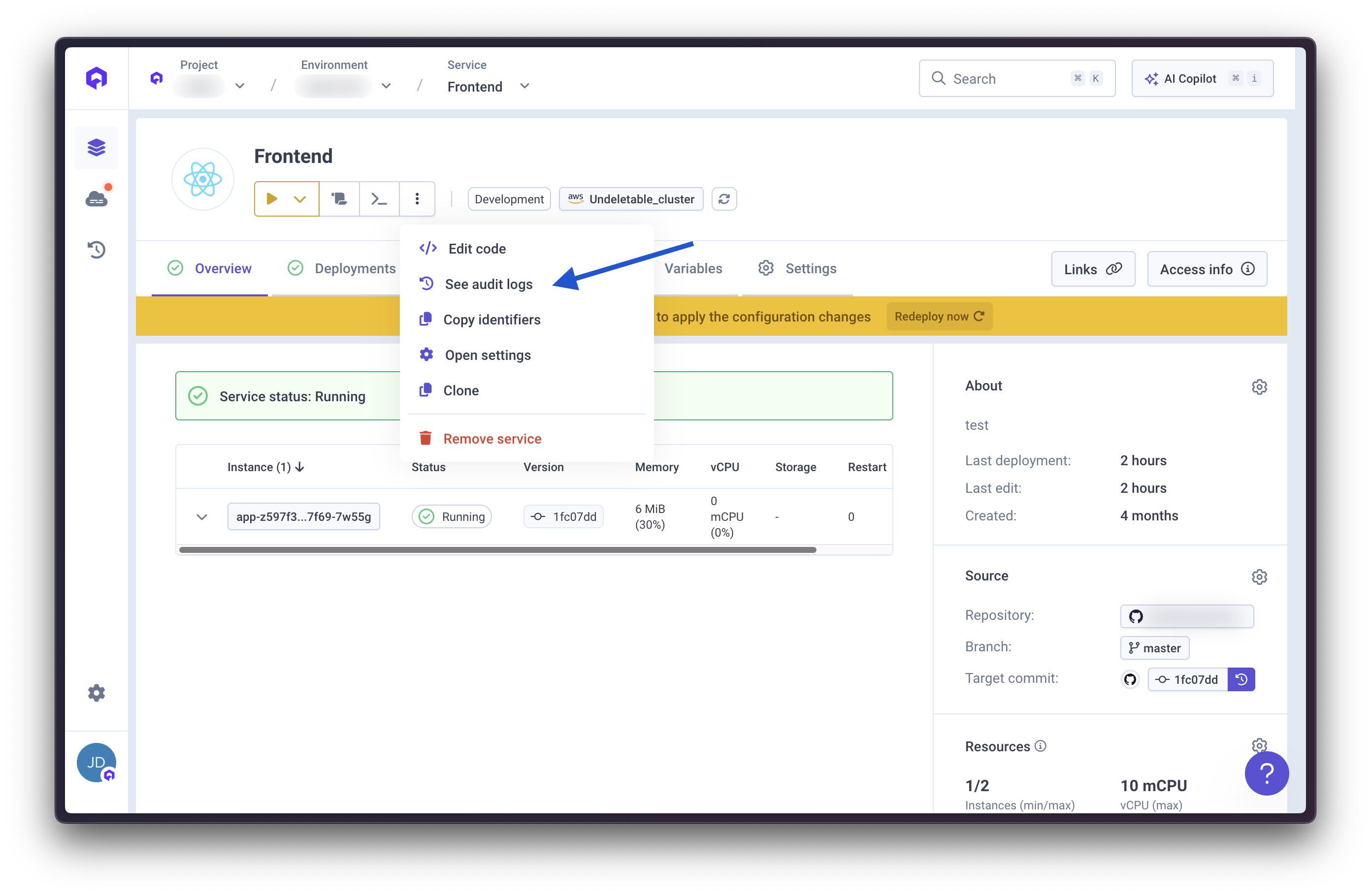Launch the terminal shell icon for Frontend
1371x896 pixels.
click(379, 199)
